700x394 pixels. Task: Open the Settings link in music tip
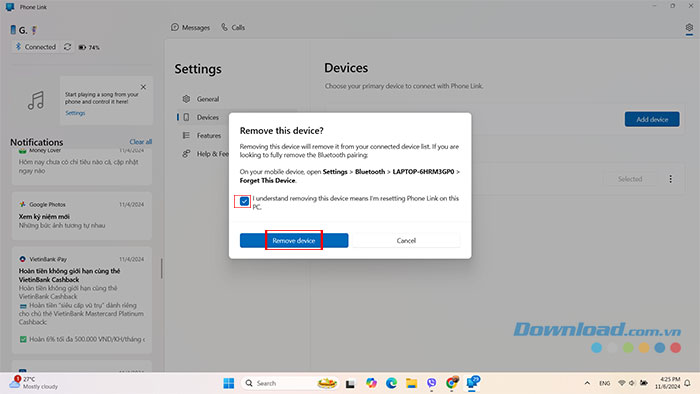[x=75, y=113]
